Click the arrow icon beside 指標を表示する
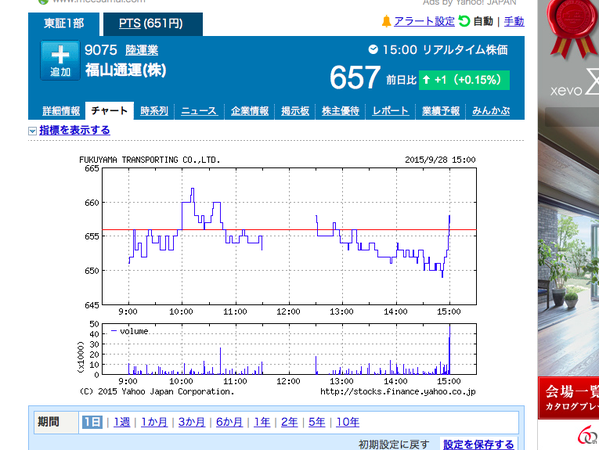Screen dimensions: 599x450 tap(32, 131)
